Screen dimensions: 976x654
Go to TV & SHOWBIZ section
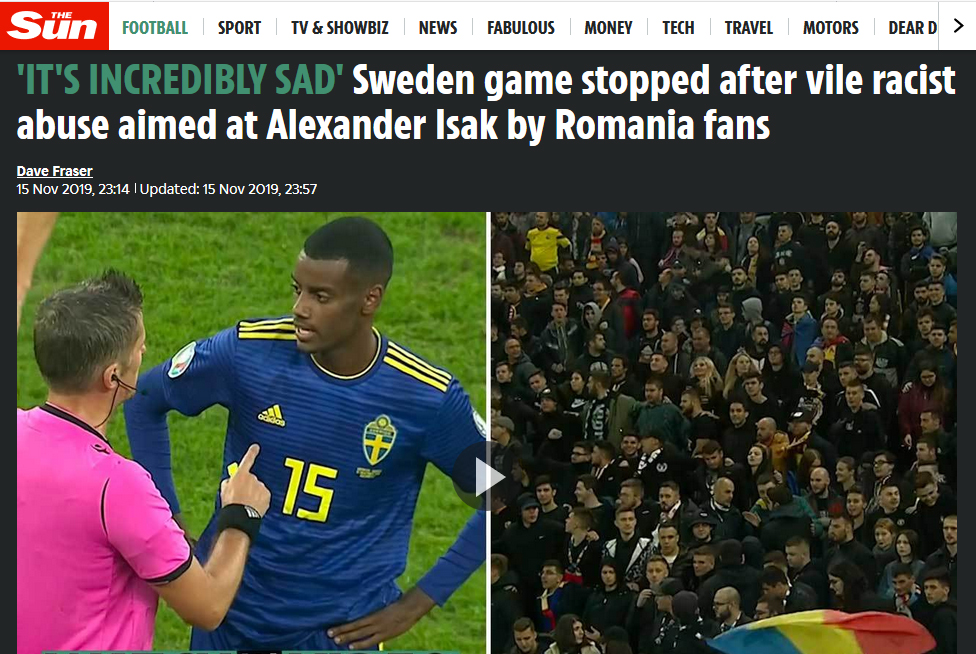[x=340, y=28]
